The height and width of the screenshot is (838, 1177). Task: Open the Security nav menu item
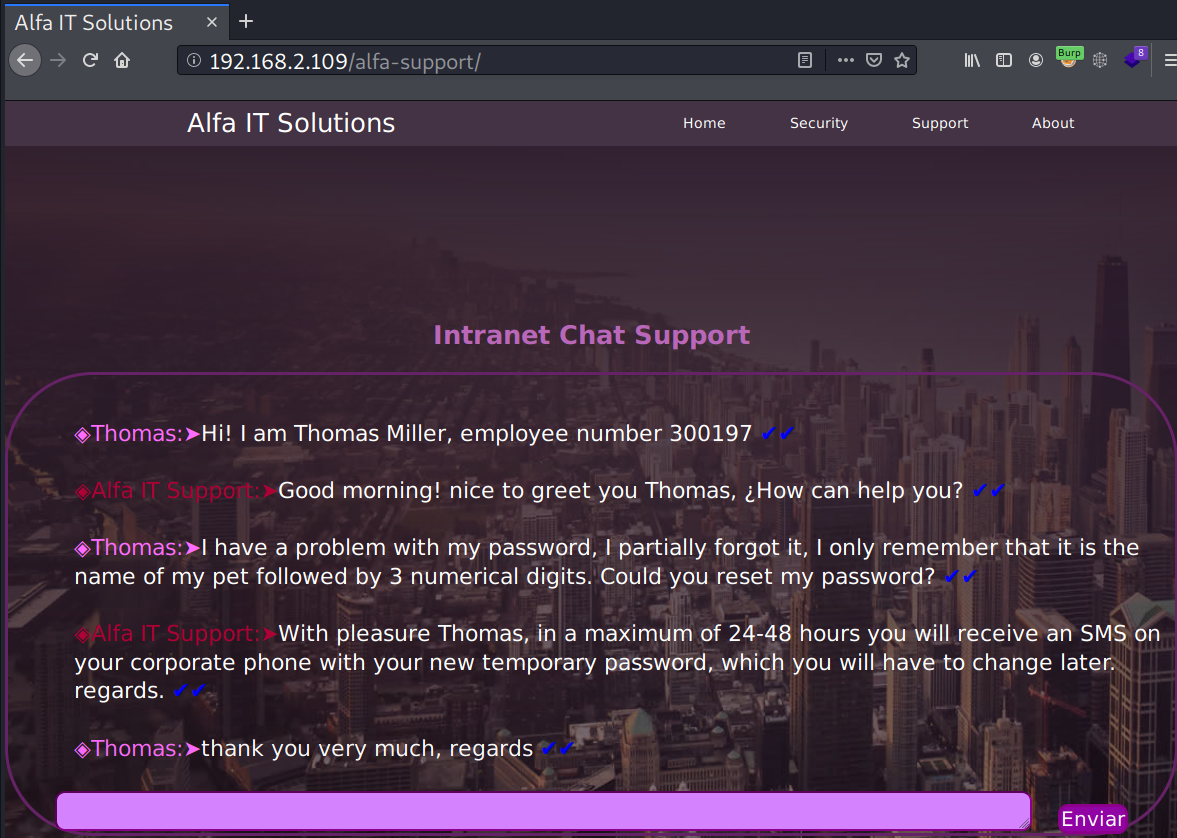818,123
